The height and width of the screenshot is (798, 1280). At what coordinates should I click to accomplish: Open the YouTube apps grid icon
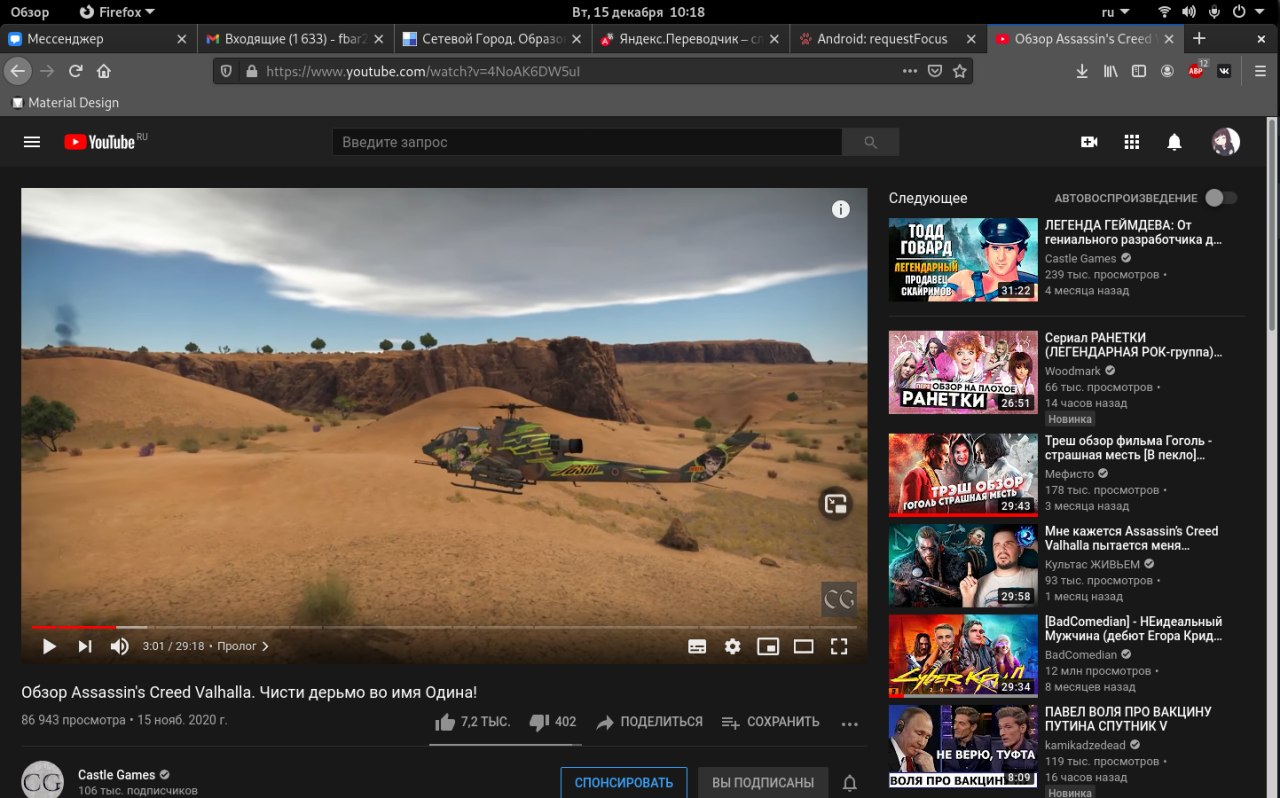point(1132,142)
